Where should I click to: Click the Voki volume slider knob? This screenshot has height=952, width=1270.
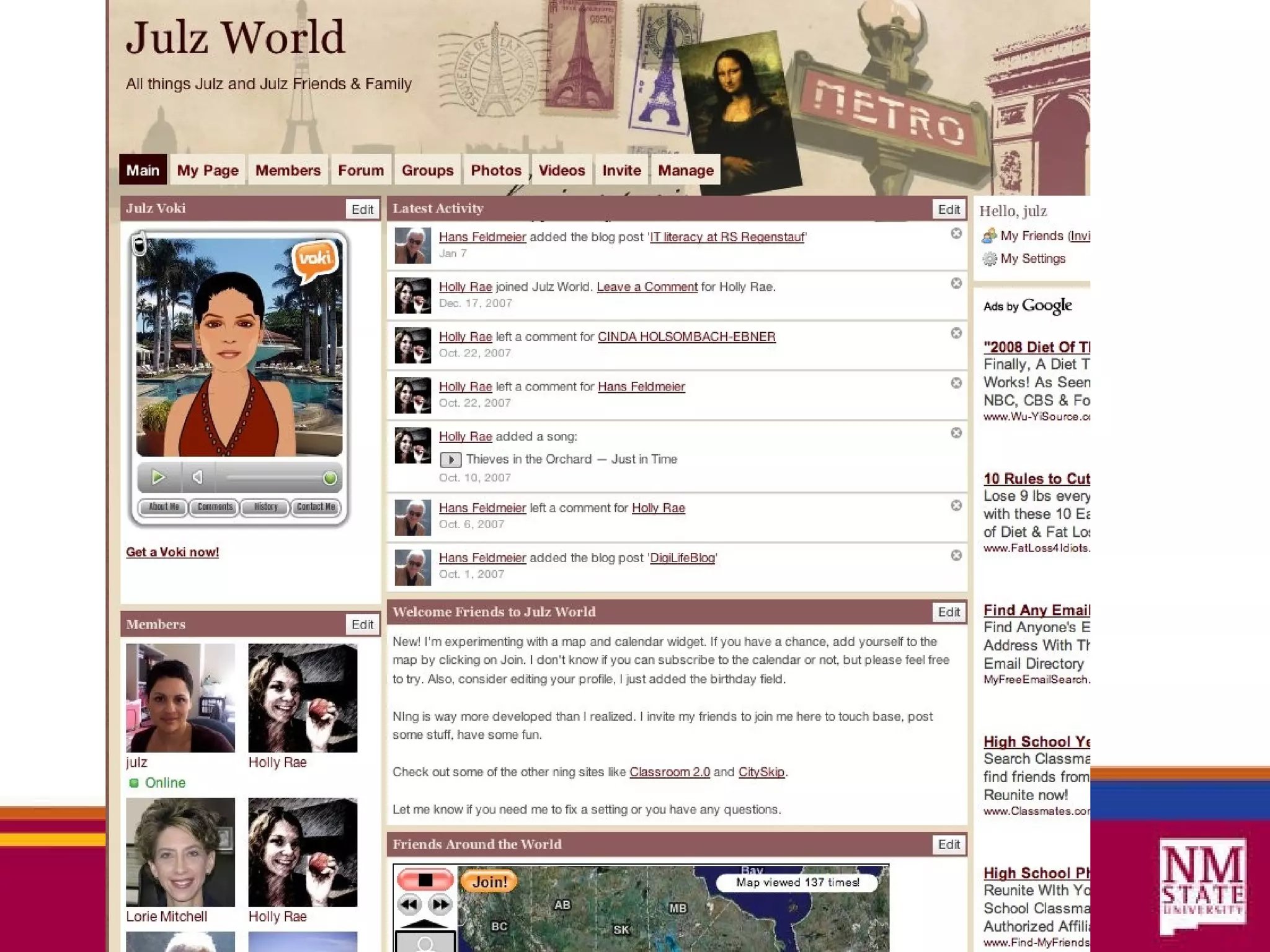click(330, 478)
